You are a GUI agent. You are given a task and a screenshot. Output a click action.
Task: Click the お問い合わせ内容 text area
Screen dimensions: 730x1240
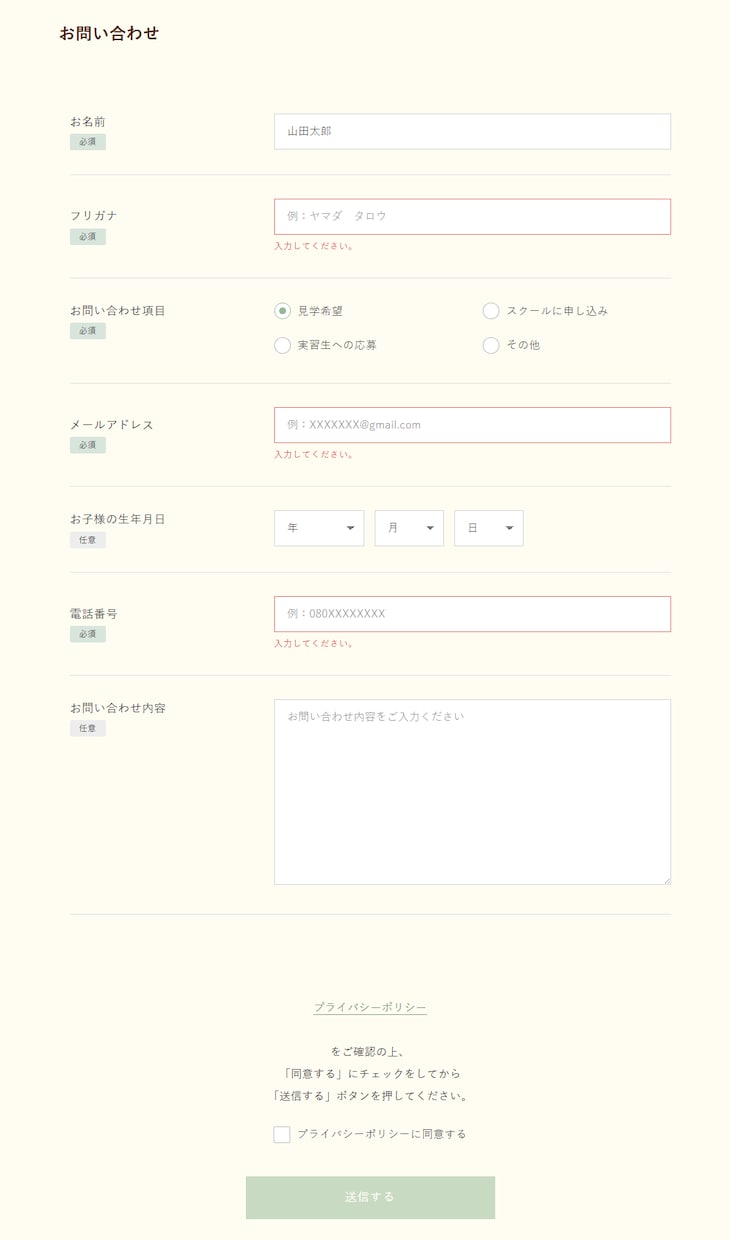coord(472,792)
